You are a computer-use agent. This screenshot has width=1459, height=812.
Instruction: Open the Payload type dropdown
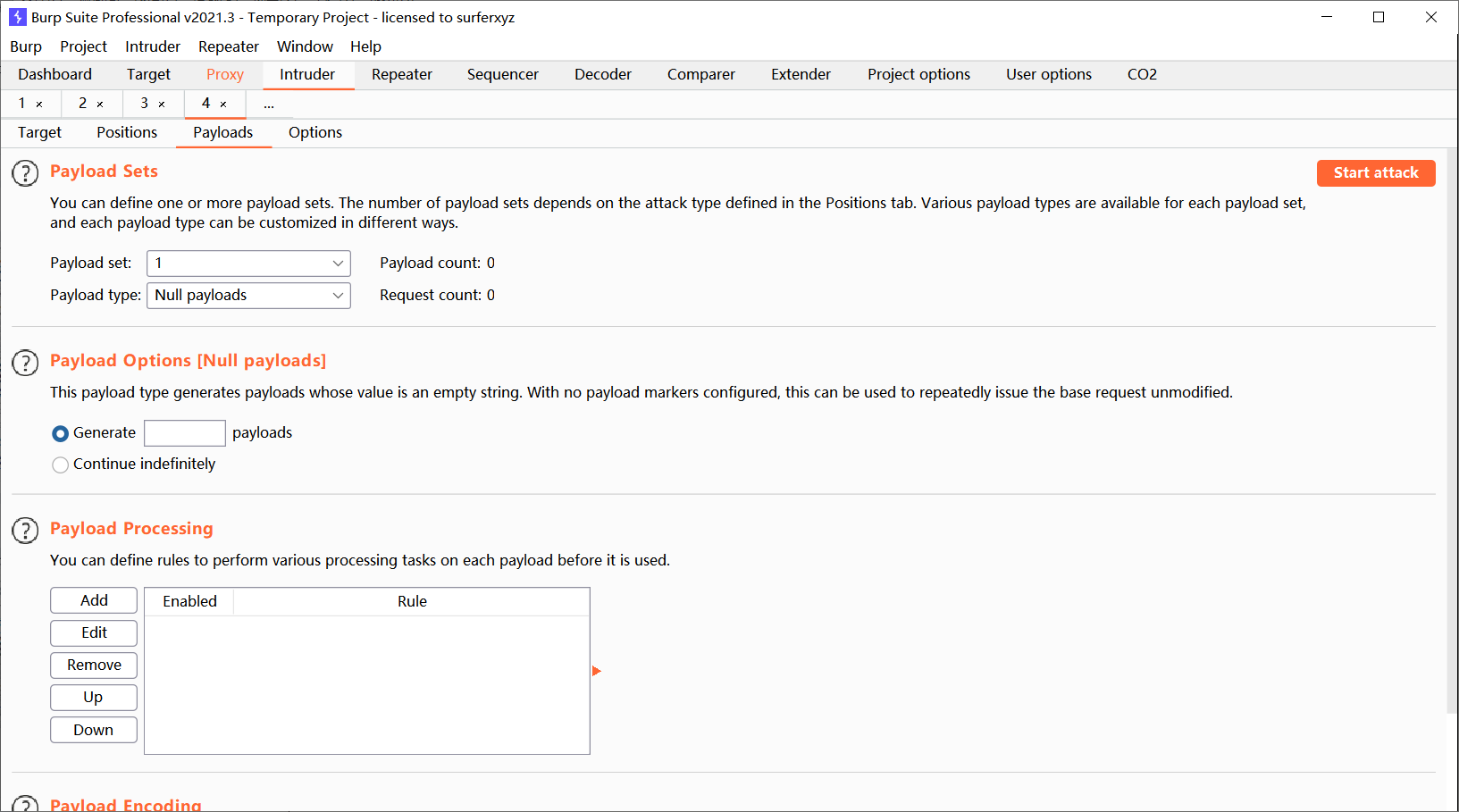tap(248, 295)
